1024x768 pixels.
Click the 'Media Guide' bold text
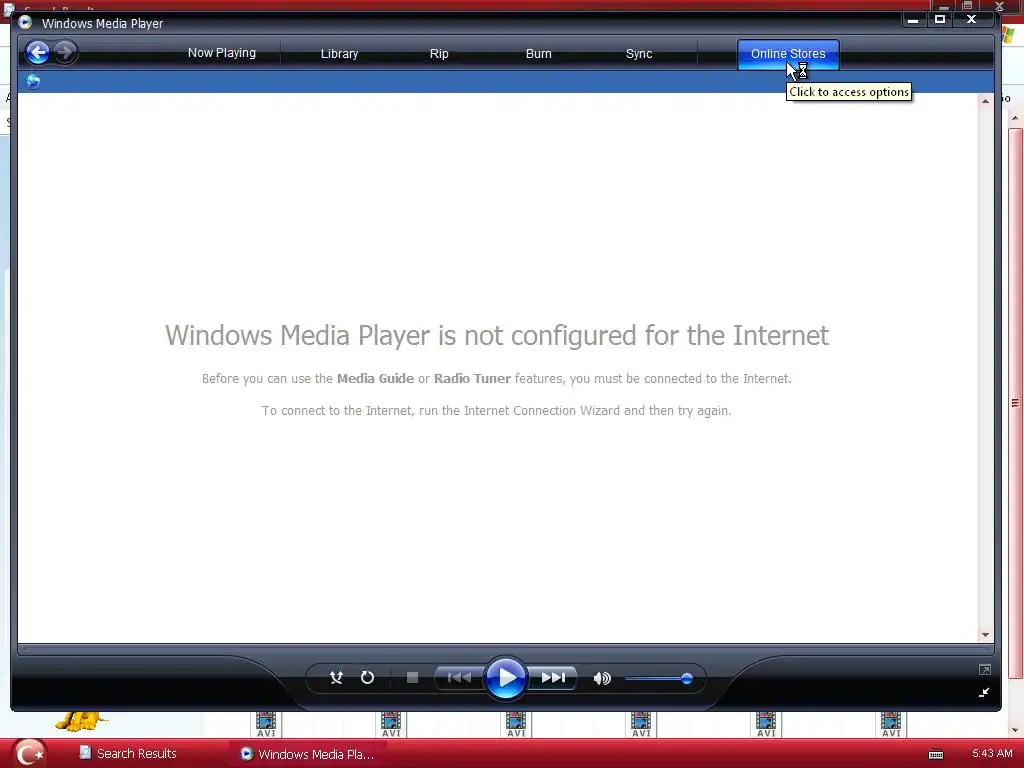(376, 379)
